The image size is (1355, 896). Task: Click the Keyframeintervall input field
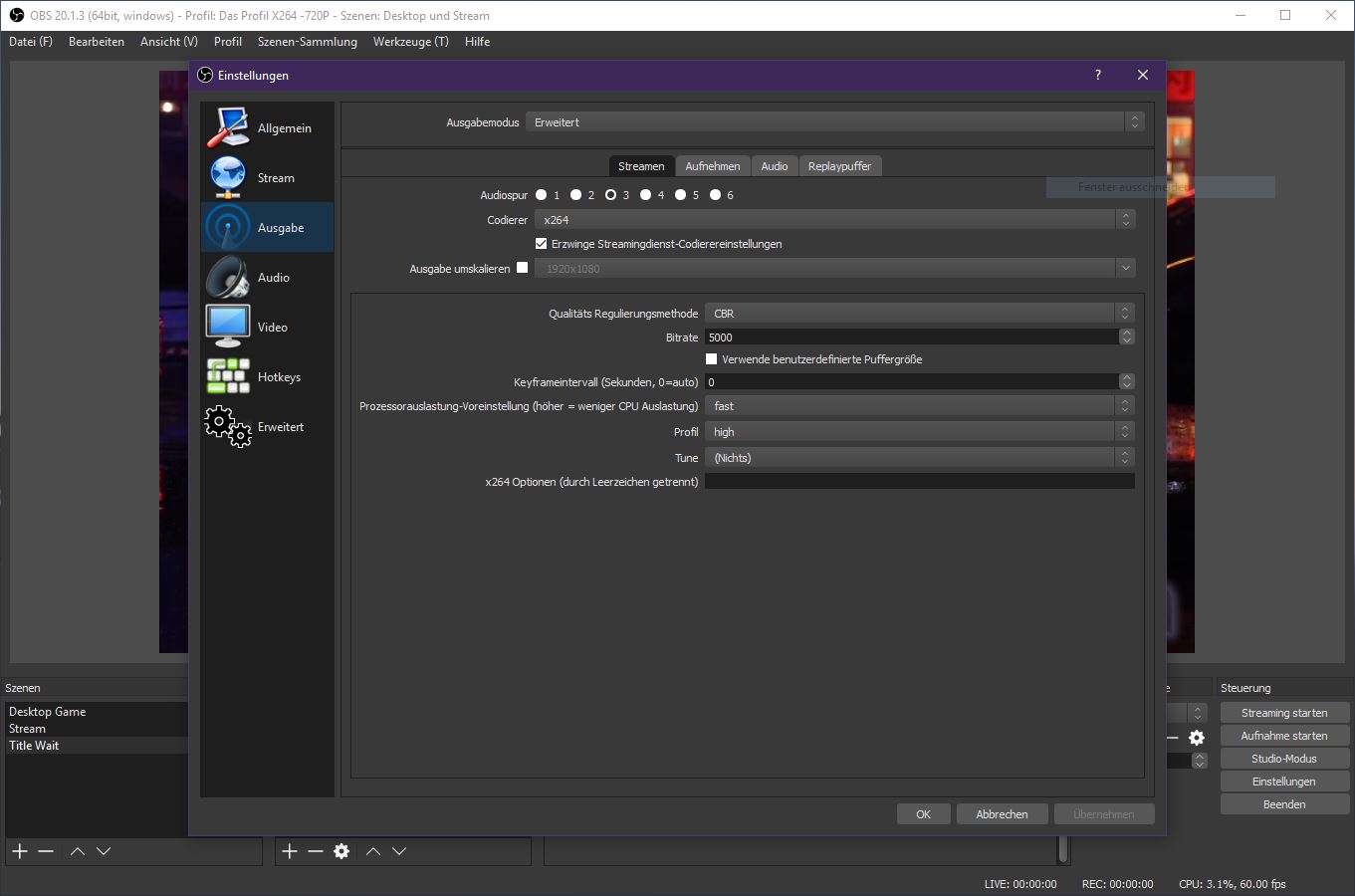[911, 381]
